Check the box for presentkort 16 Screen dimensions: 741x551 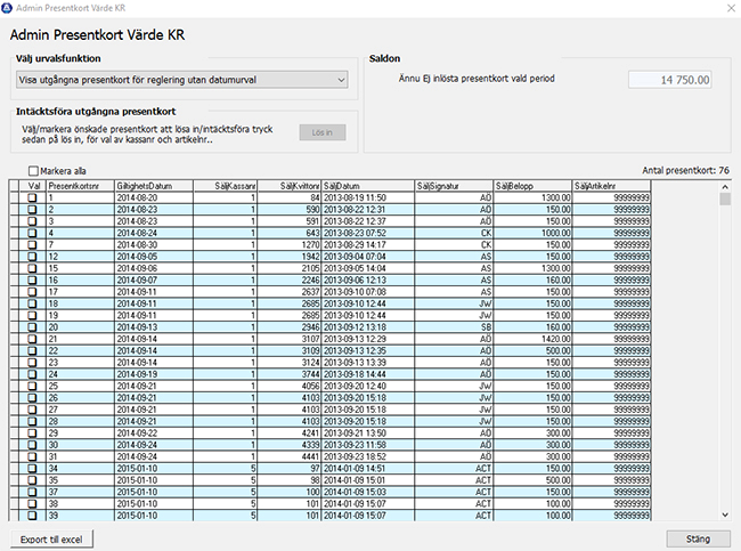point(32,280)
